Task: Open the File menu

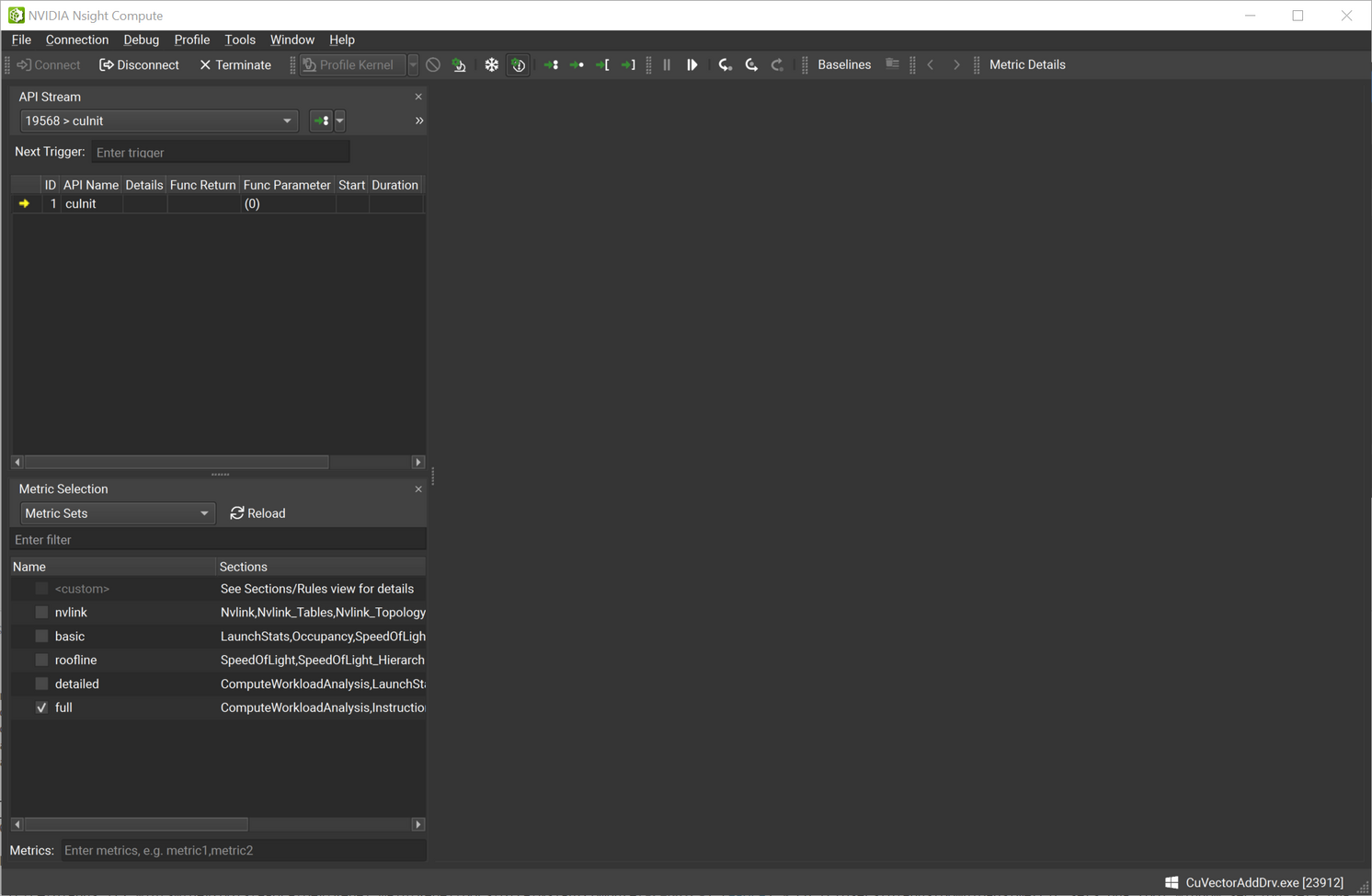Action: [x=21, y=40]
